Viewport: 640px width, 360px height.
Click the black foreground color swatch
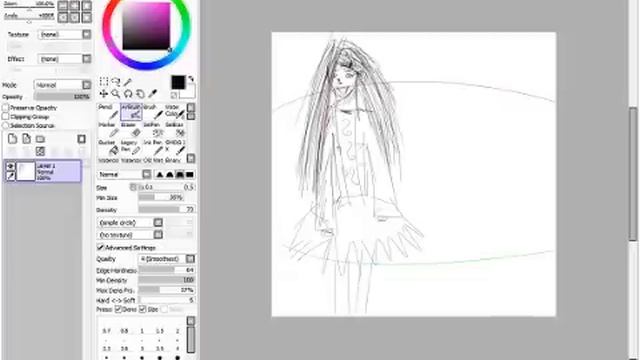[178, 82]
